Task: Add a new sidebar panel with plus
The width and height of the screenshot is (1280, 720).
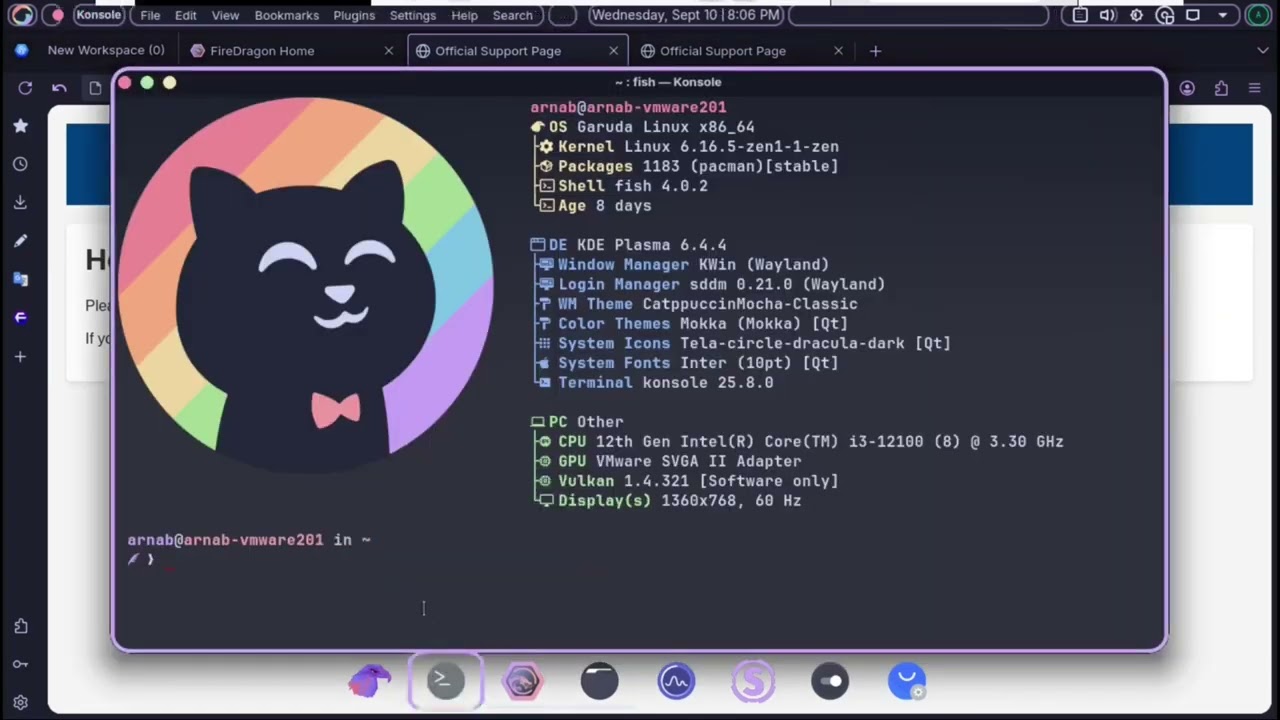Action: pos(20,356)
